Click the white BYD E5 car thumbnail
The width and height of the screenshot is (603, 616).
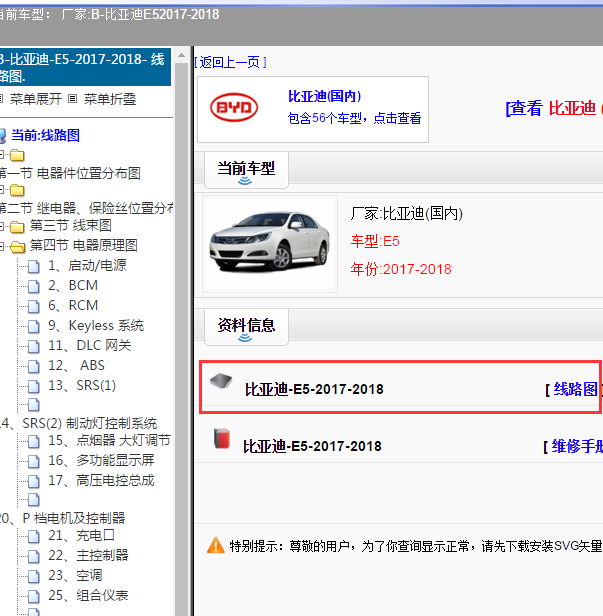click(270, 244)
